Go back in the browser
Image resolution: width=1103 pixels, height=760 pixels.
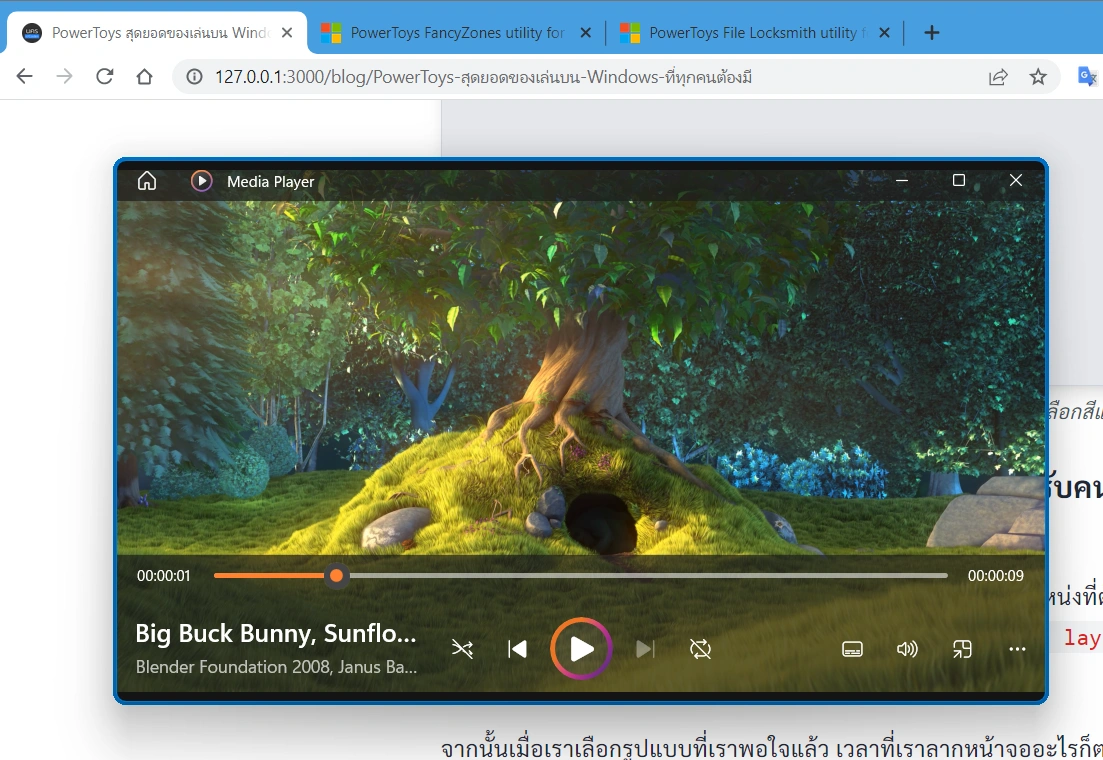pyautogui.click(x=25, y=76)
